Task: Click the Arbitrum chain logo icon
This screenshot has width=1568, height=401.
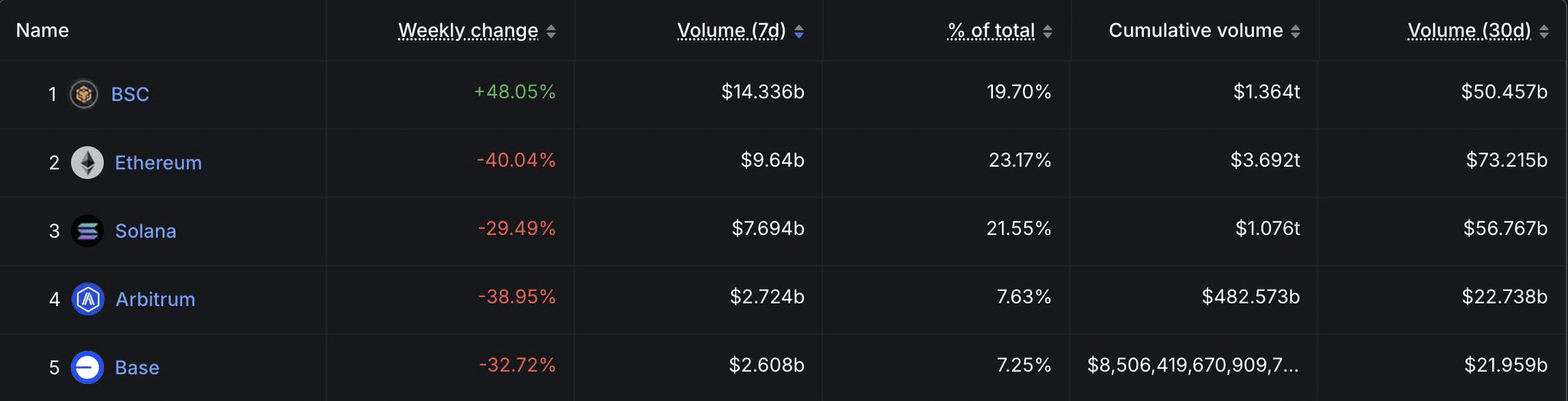Action: [87, 298]
